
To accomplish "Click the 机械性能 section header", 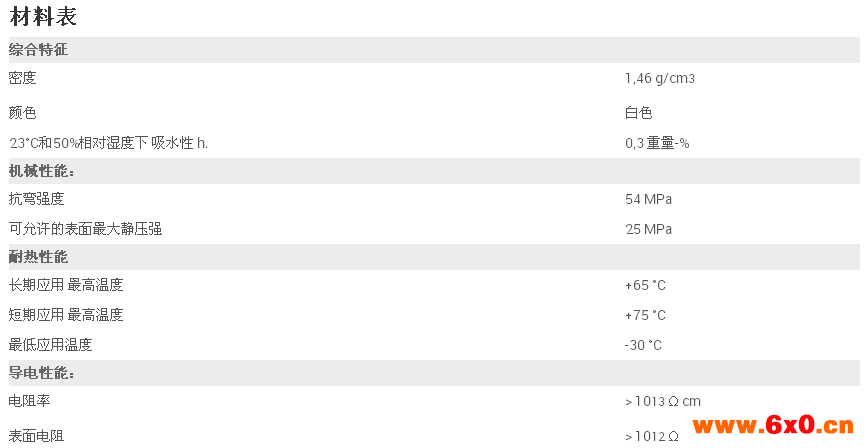I will coord(41,171).
